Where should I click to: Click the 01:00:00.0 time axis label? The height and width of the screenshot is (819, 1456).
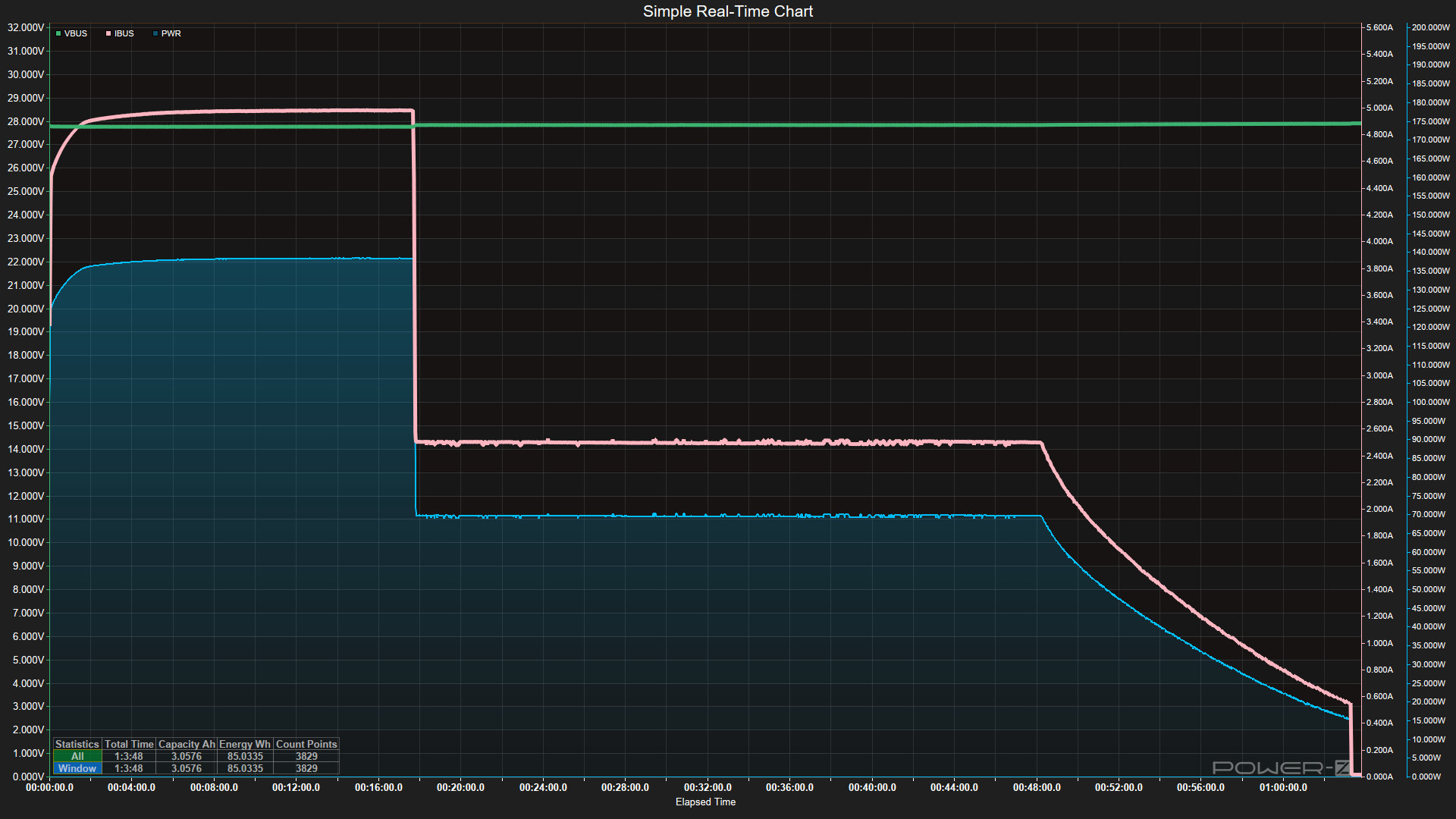(1283, 787)
